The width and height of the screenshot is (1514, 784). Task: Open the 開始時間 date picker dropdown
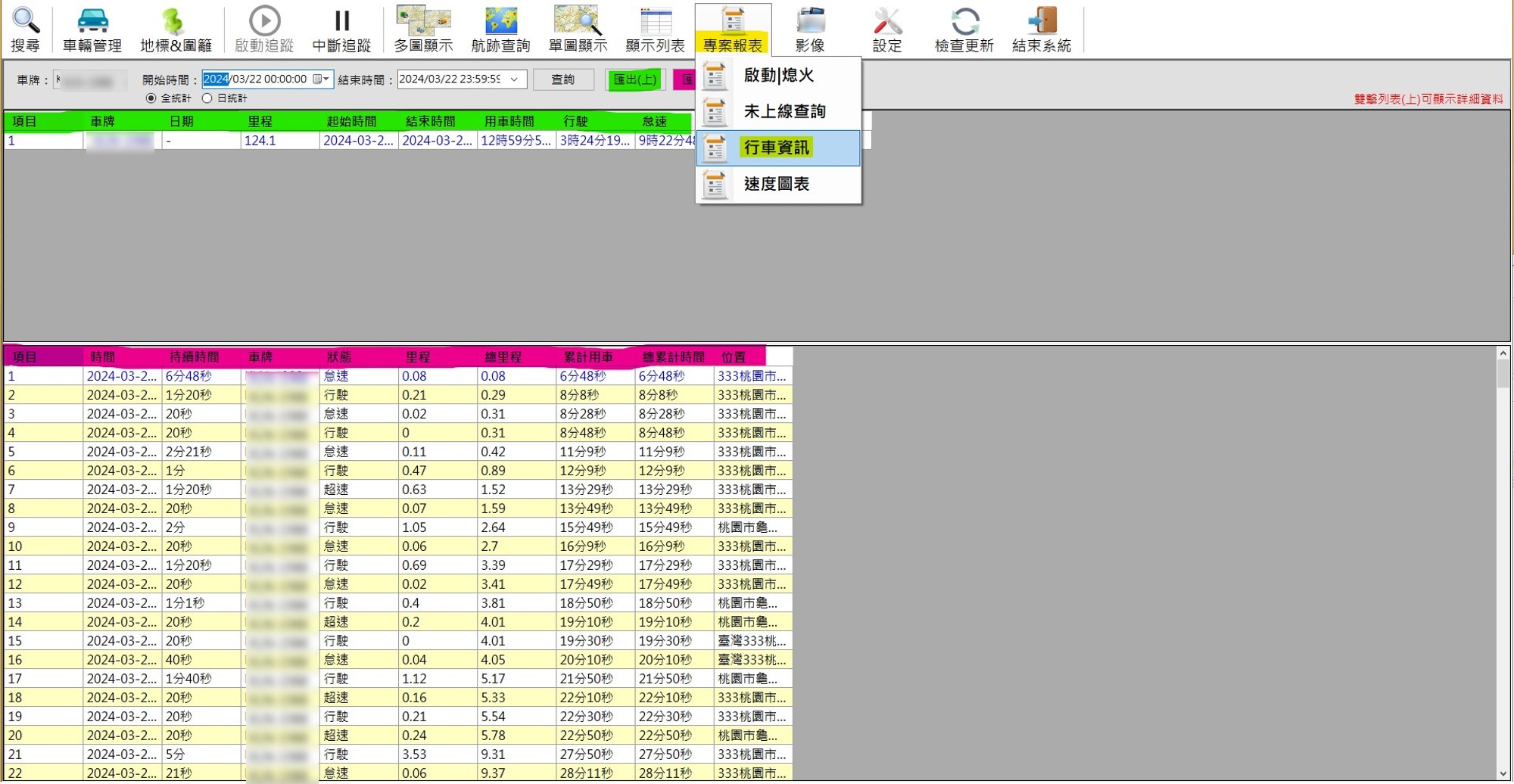point(322,79)
